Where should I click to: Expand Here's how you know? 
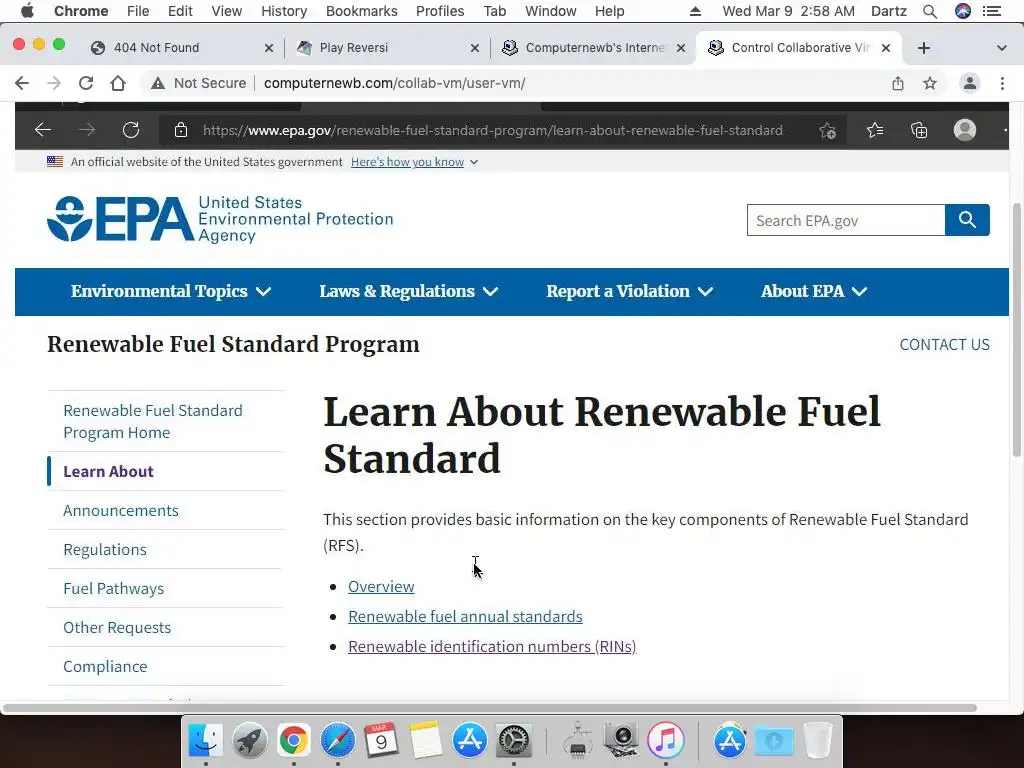[414, 162]
